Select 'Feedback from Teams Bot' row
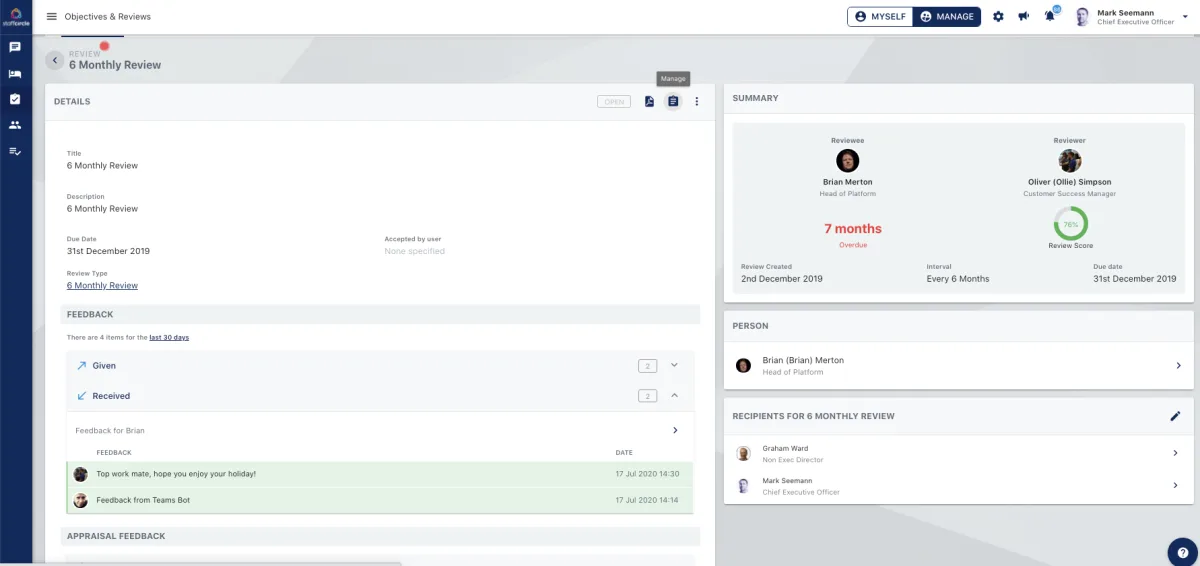Viewport: 1200px width, 566px height. click(380, 500)
